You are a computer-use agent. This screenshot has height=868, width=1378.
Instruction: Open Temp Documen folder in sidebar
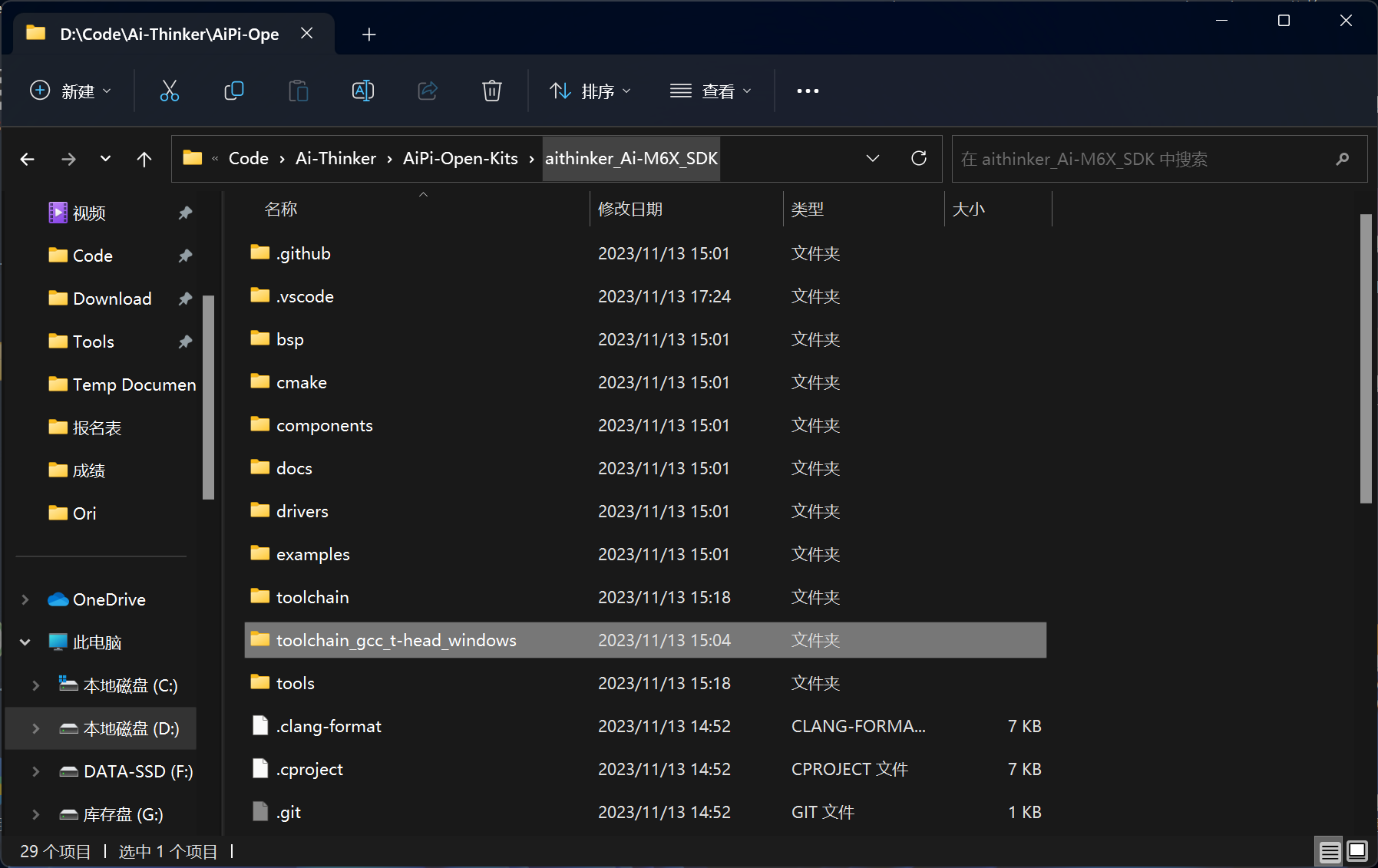tap(123, 384)
